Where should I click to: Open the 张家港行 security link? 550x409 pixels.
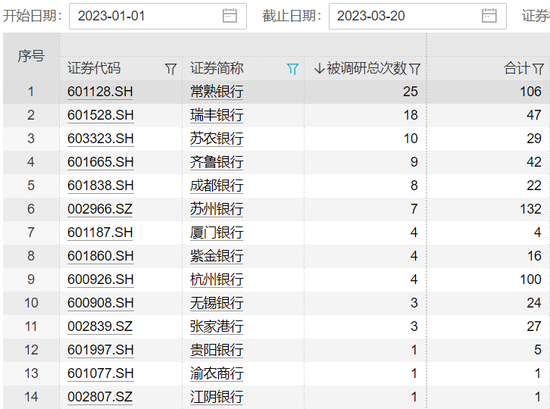[216, 327]
